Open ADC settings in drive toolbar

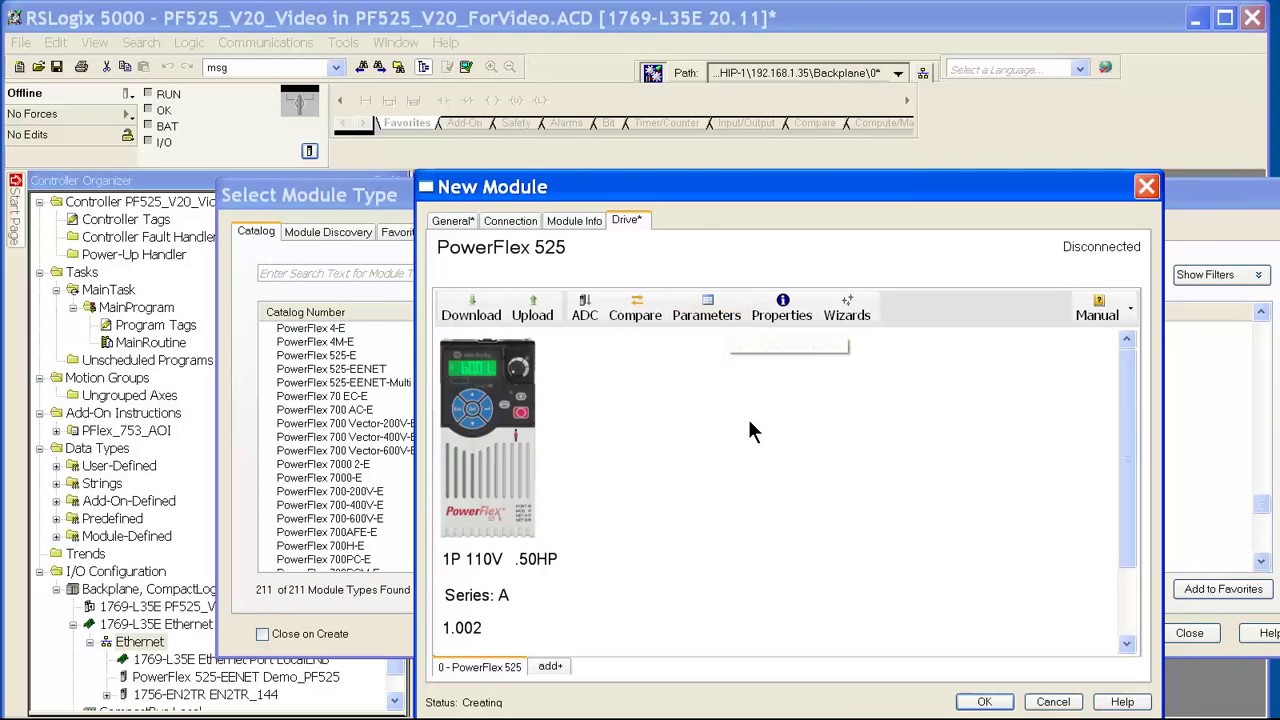pos(584,308)
